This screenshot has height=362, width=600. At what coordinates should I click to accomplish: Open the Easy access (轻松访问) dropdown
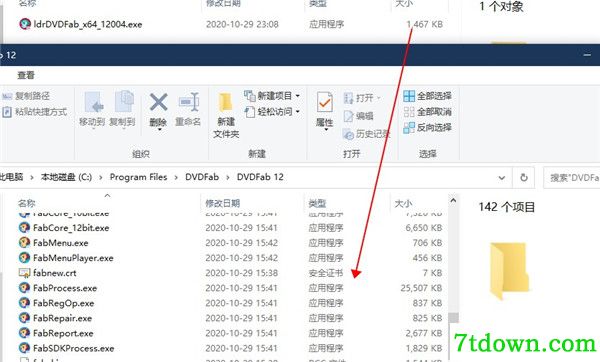tap(272, 112)
